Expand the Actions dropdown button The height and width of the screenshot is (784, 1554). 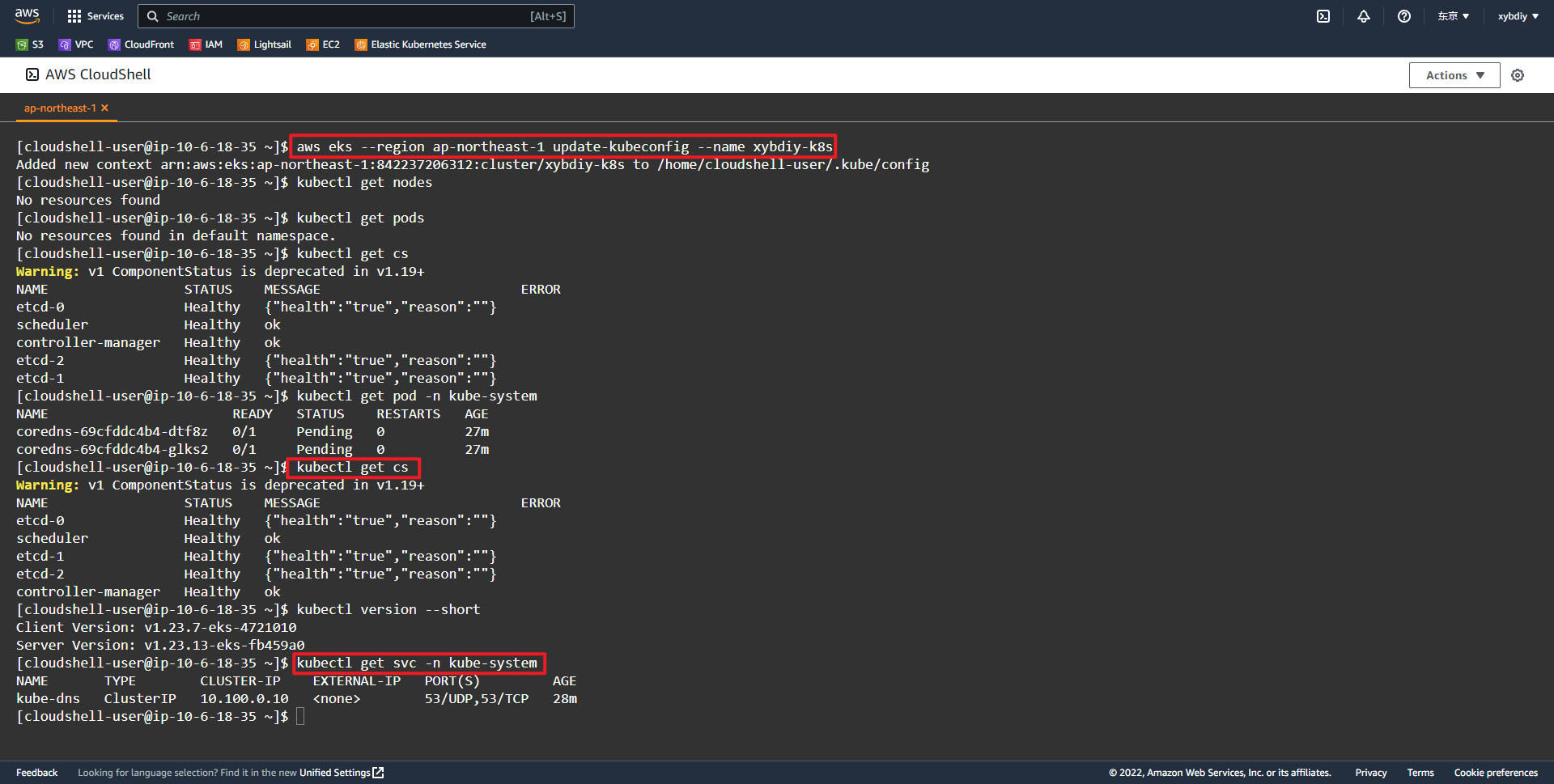pyautogui.click(x=1454, y=75)
